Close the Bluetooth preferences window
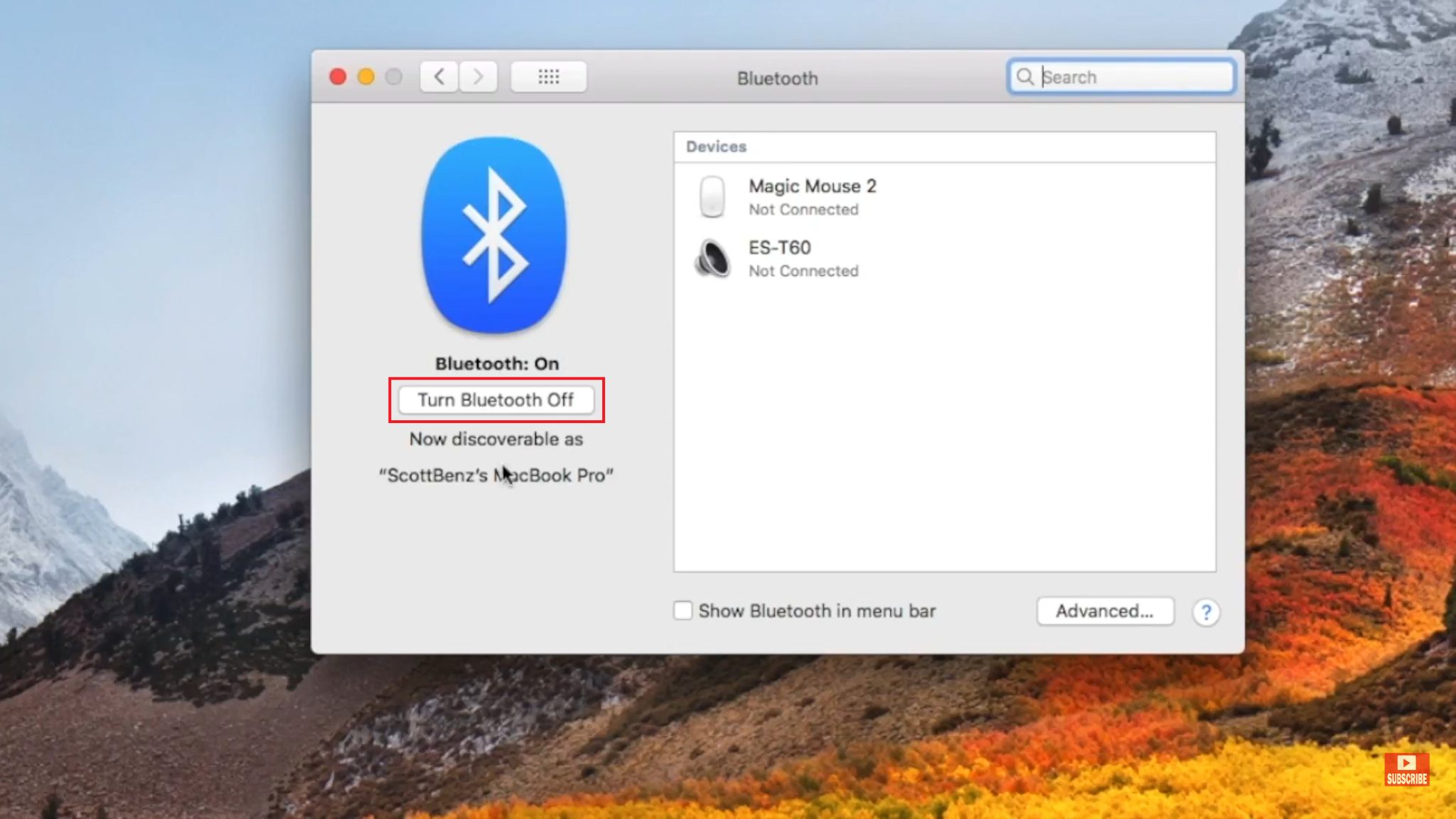The image size is (1456, 819). pyautogui.click(x=338, y=77)
